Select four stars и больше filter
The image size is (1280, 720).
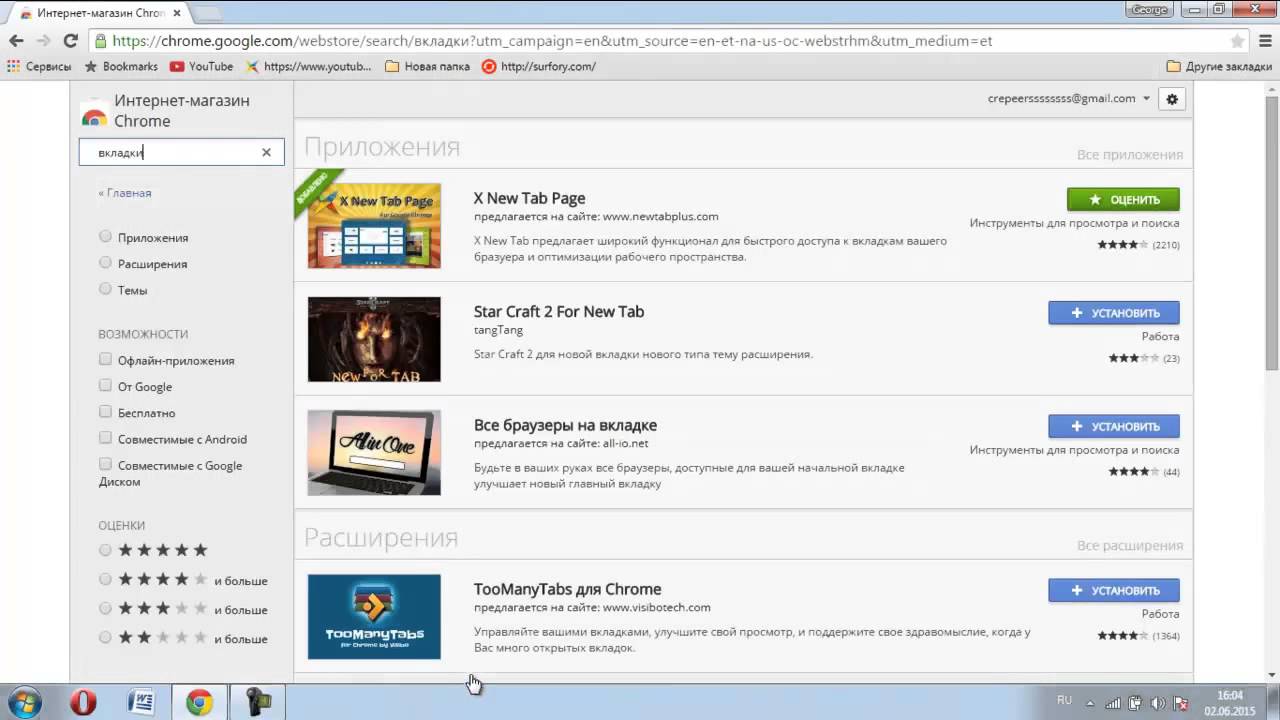coord(105,579)
